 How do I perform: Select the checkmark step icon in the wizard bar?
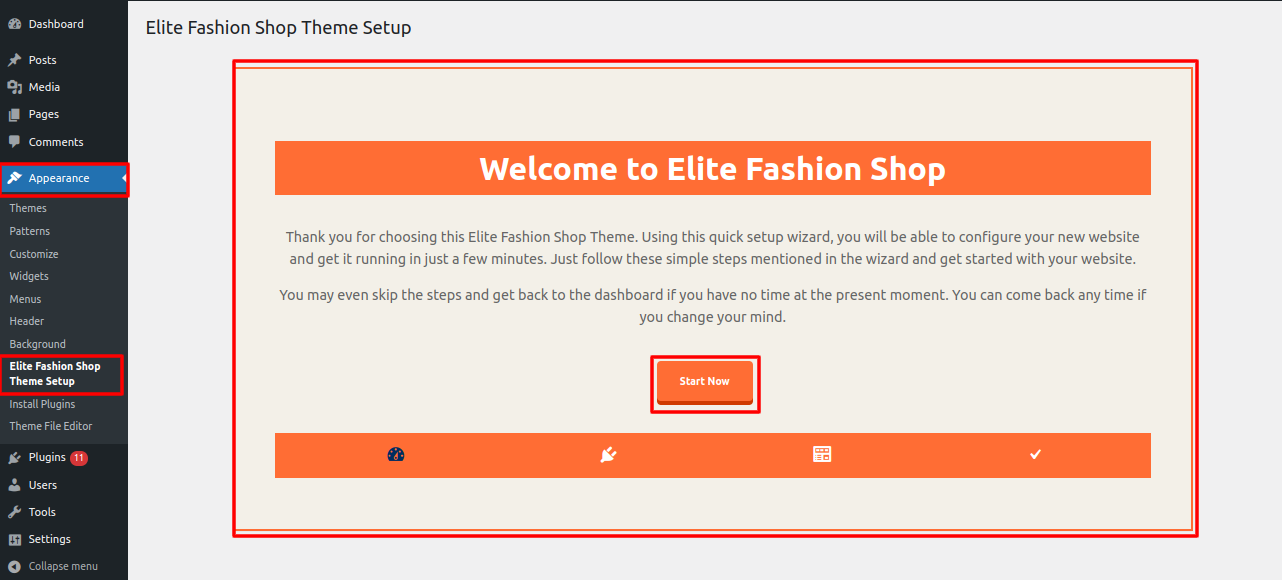[x=1036, y=455]
